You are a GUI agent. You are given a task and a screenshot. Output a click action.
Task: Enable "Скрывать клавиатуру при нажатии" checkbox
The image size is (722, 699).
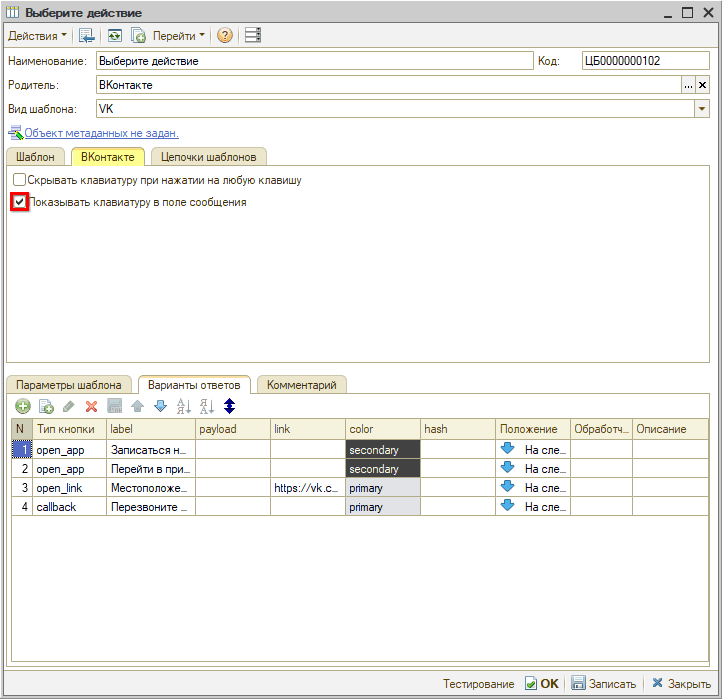(19, 180)
